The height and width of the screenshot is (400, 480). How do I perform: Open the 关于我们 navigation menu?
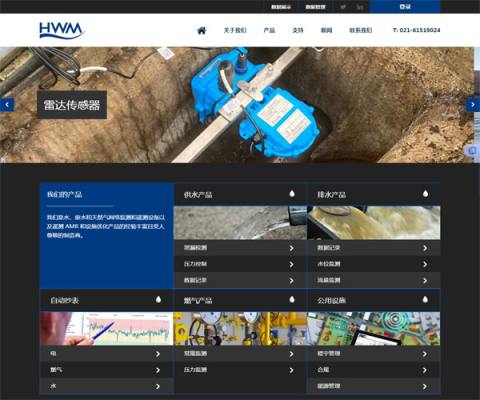tap(235, 30)
